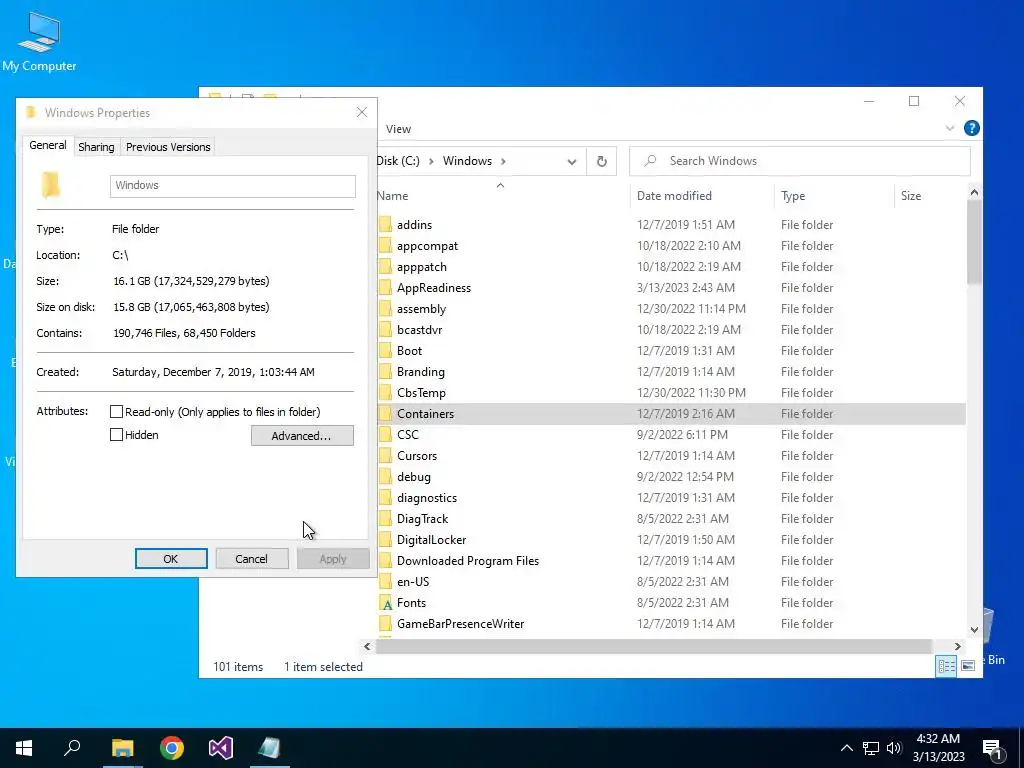Image resolution: width=1024 pixels, height=768 pixels.
Task: Click search magnifier in Search Windows box
Action: coord(650,161)
